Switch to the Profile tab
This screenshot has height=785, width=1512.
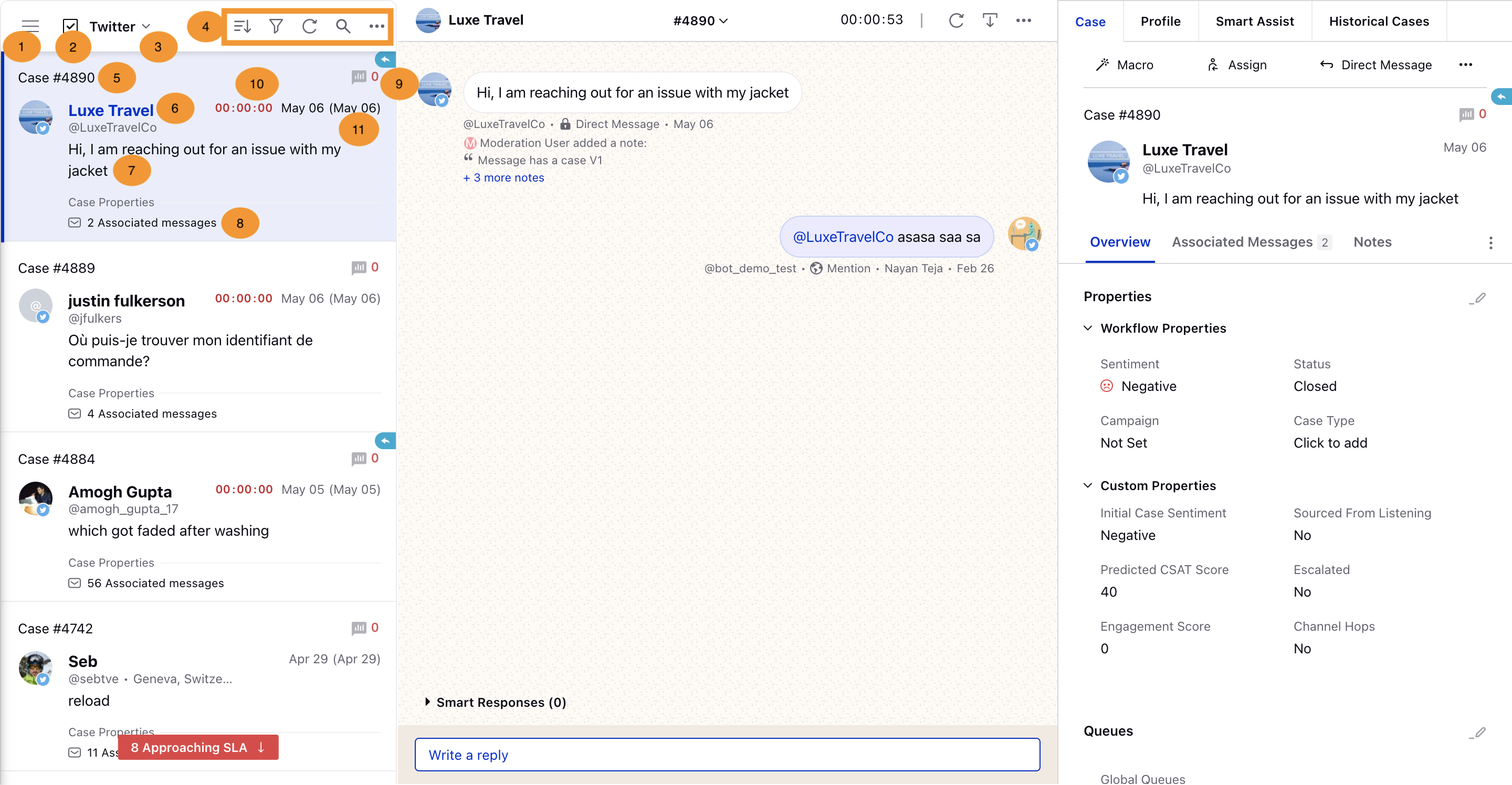point(1160,22)
